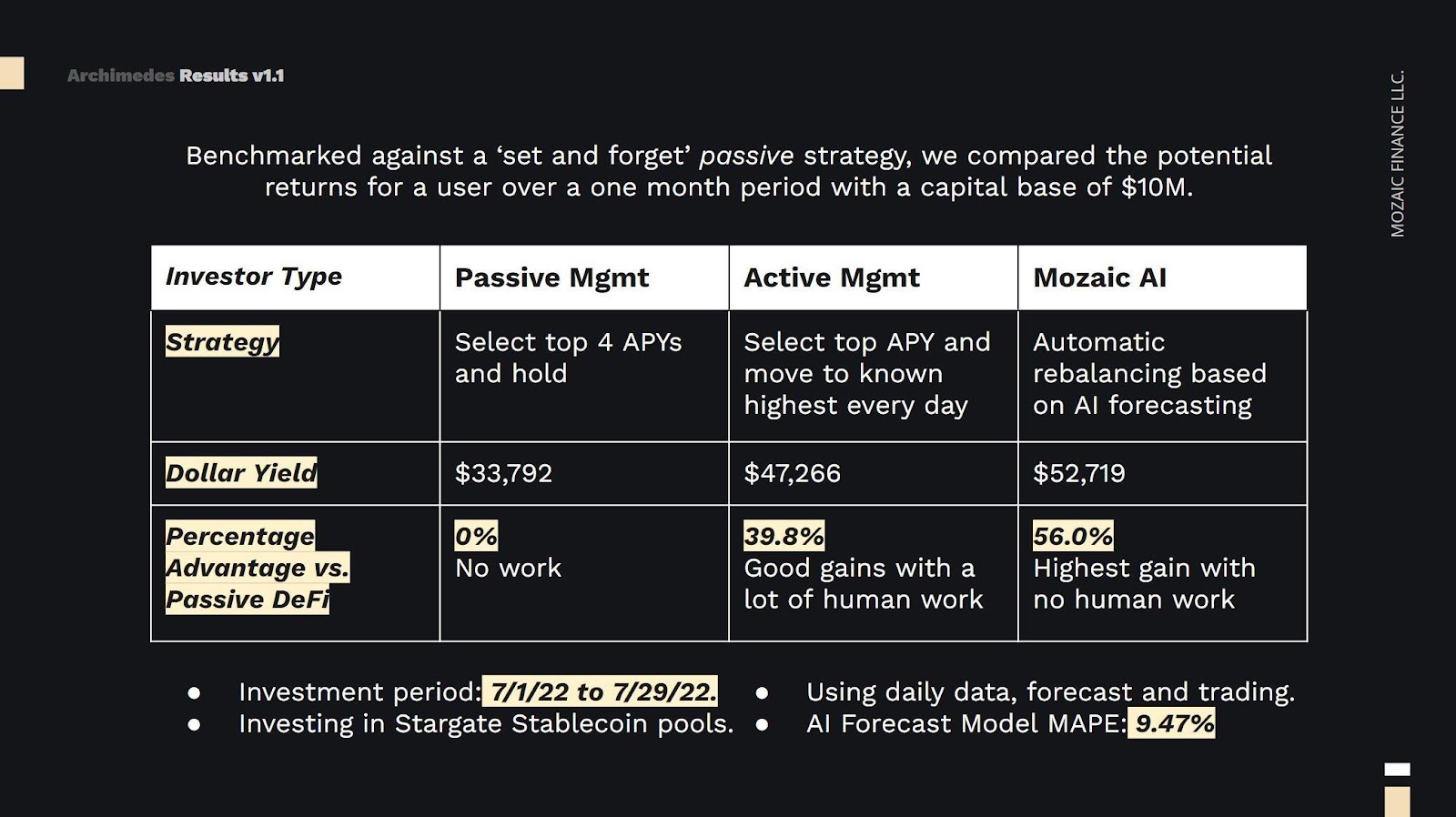Click the highlighted 39.8% advantage figure
1456x817 pixels.
pos(784,536)
